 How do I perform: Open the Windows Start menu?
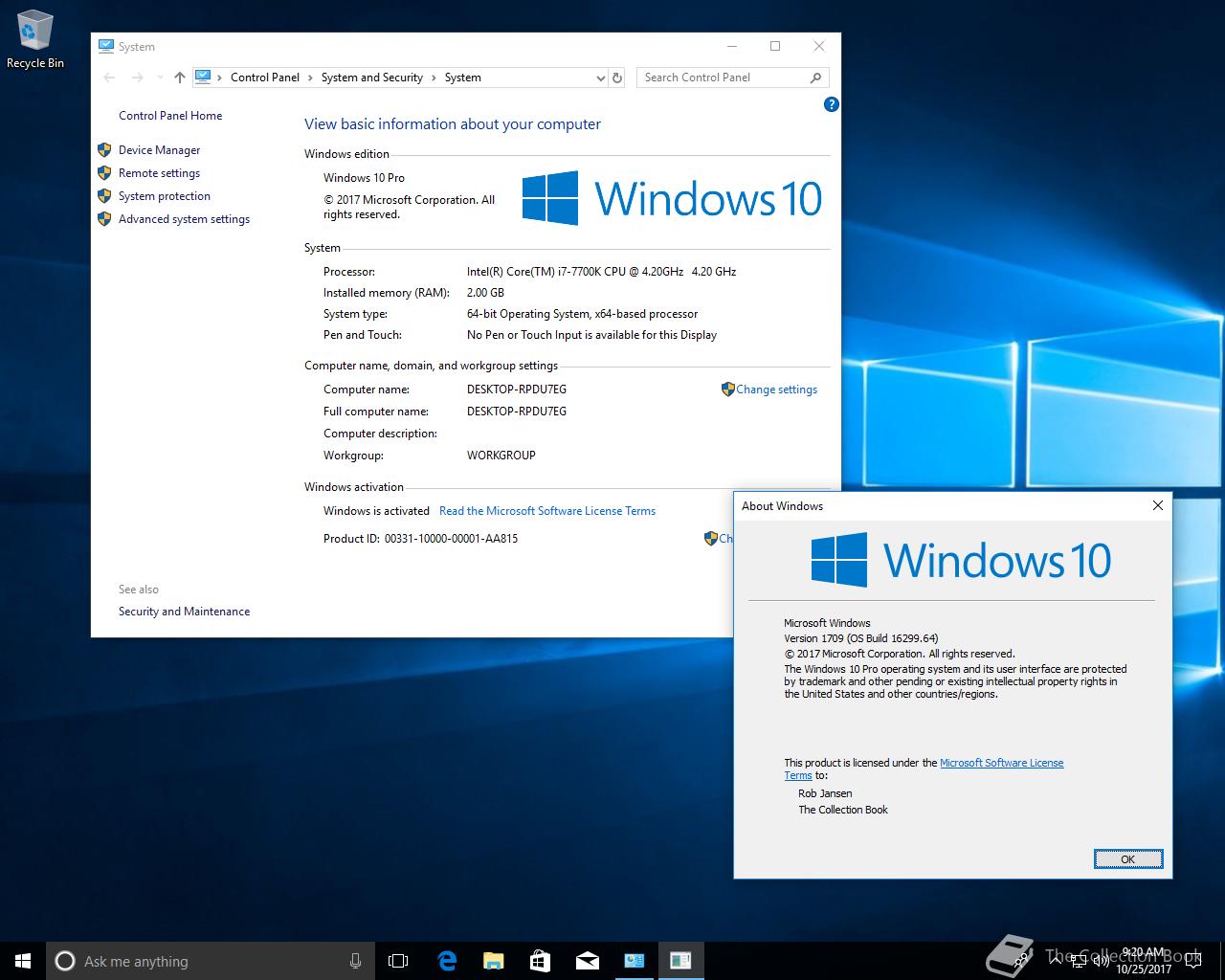(x=23, y=961)
